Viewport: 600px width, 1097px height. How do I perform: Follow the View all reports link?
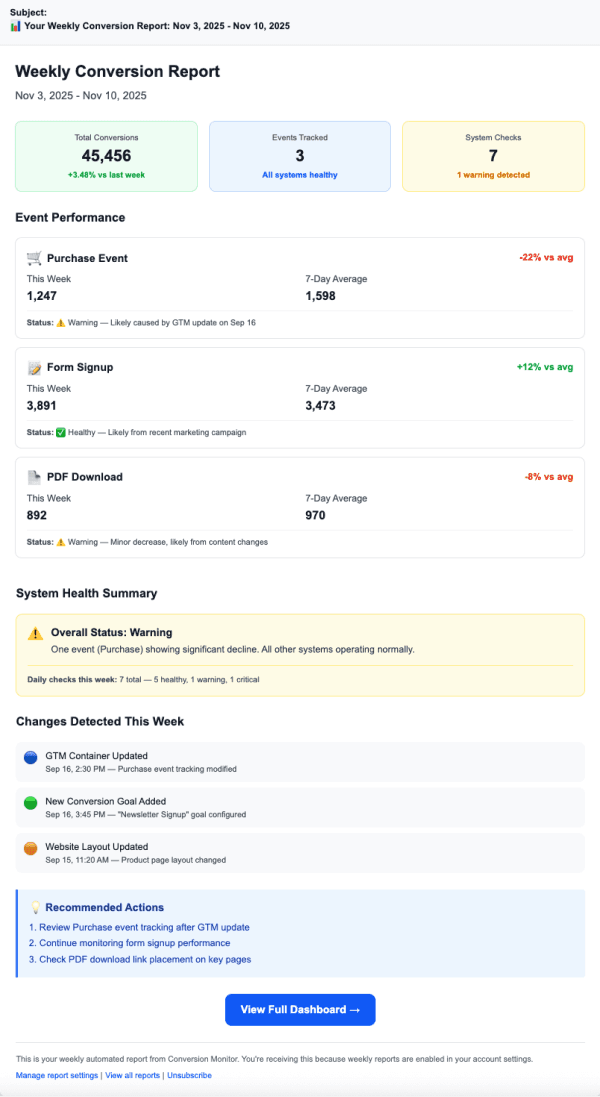coord(133,1076)
